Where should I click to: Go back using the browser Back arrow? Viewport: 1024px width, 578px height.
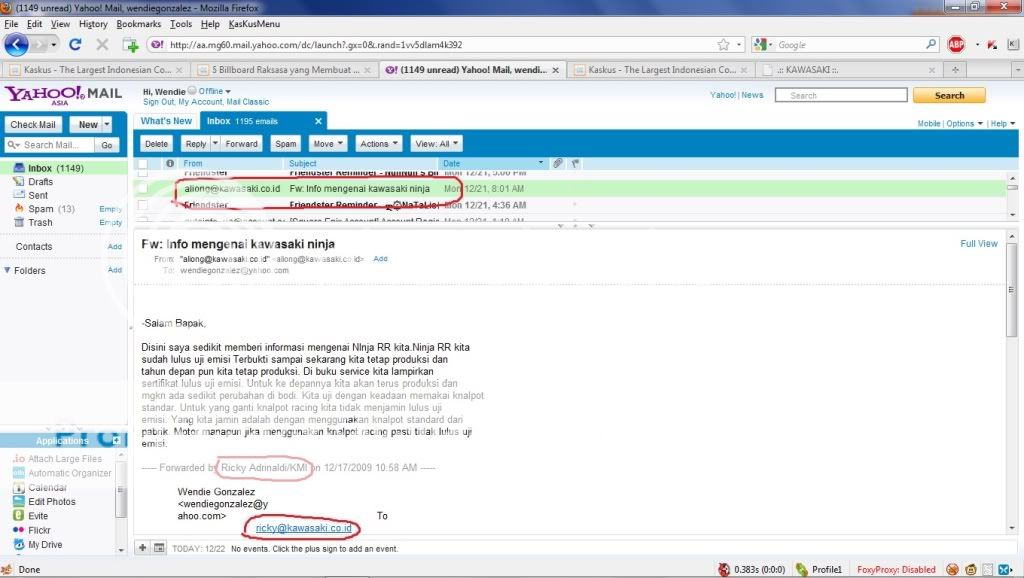pos(16,44)
